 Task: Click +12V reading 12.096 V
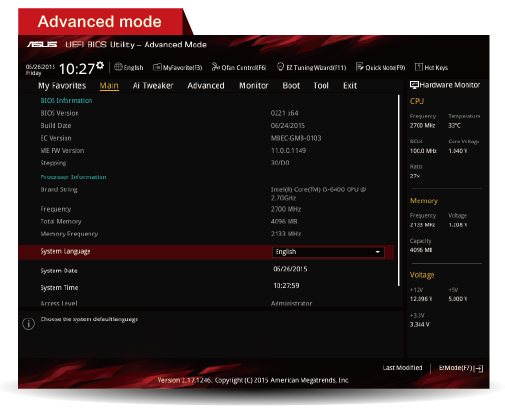click(421, 299)
